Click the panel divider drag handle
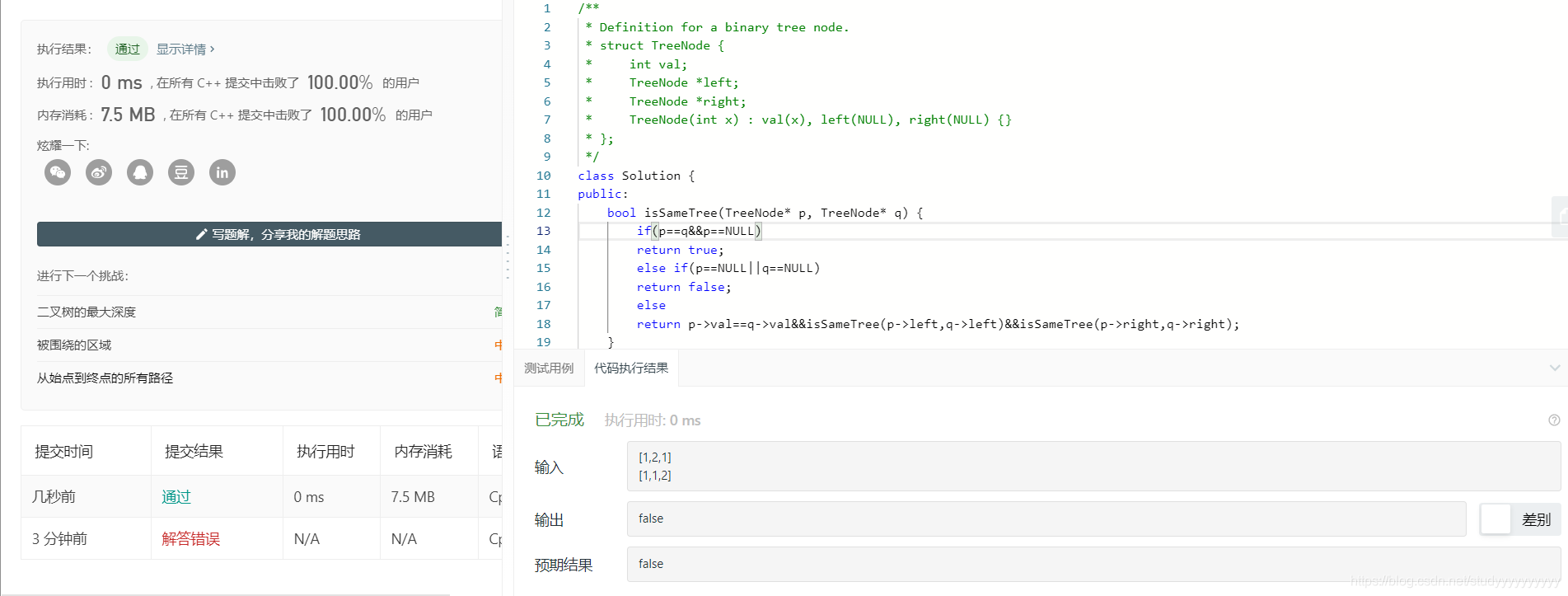 pos(508,257)
